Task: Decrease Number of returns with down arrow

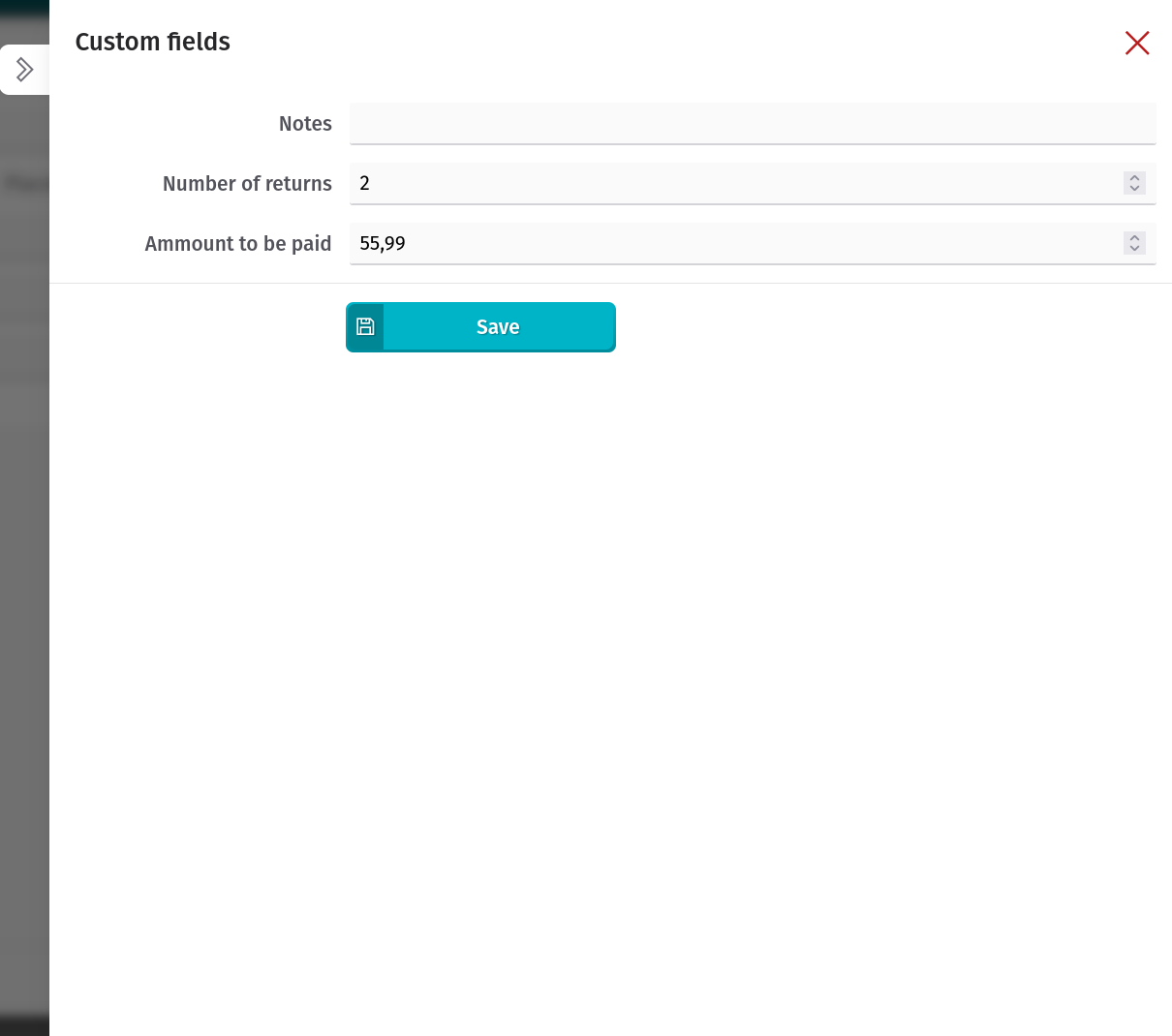Action: point(1135,189)
